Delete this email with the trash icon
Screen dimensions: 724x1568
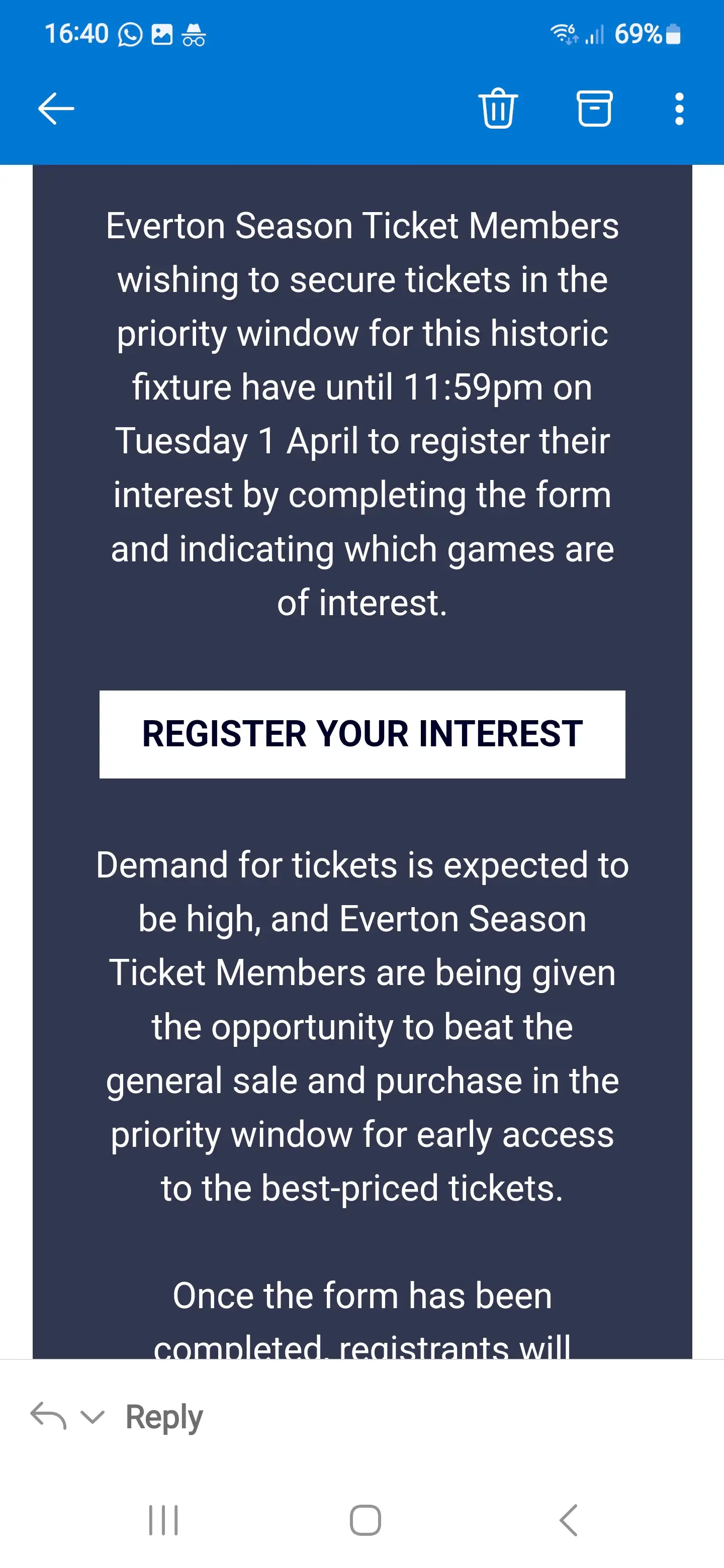point(498,109)
